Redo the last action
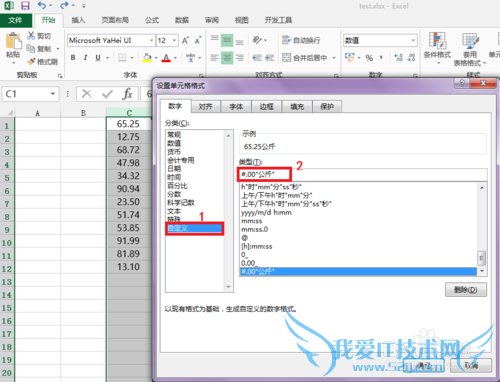 64,5
